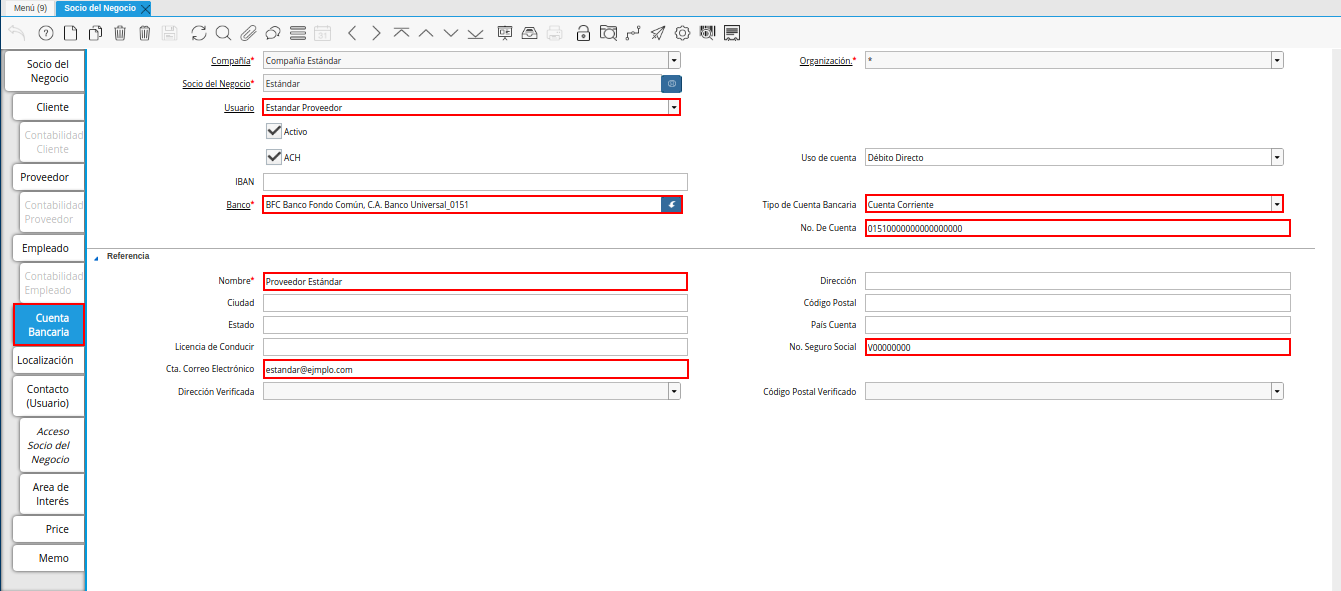
Task: Go to the next record down arrow
Action: pyautogui.click(x=450, y=33)
